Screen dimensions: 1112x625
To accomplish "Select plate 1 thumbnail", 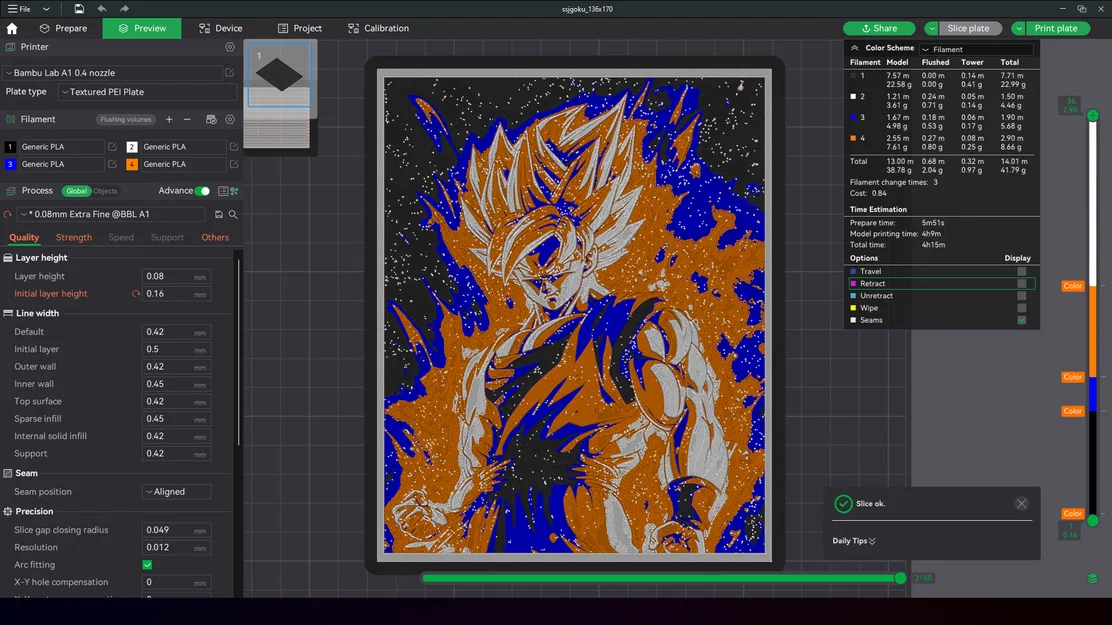I will pos(279,76).
